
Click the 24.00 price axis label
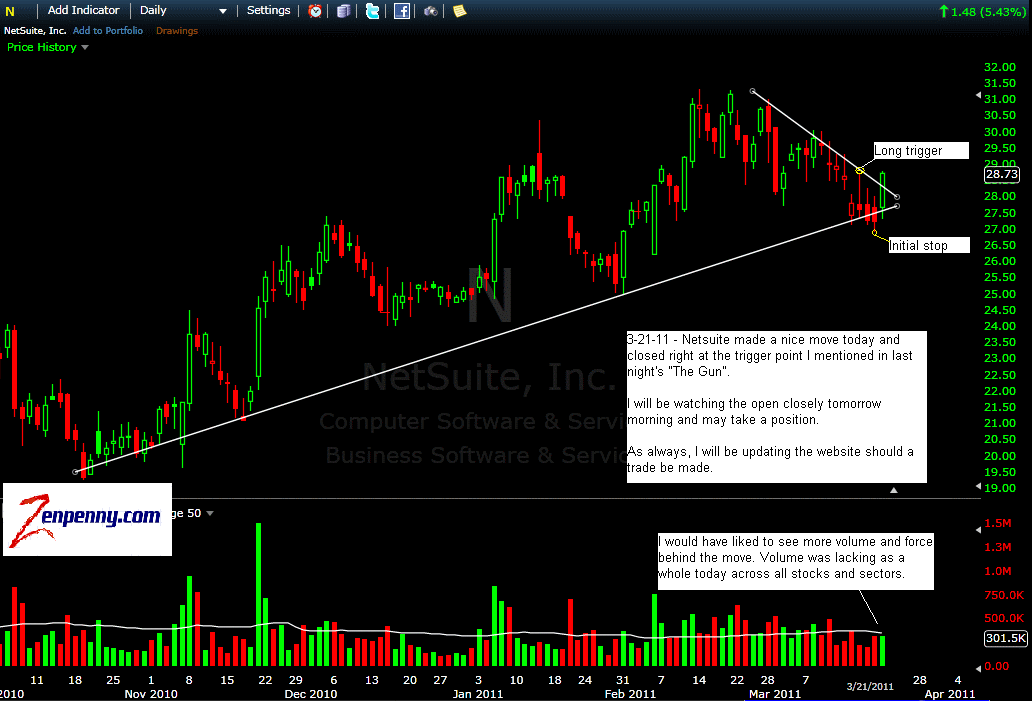click(x=1000, y=326)
